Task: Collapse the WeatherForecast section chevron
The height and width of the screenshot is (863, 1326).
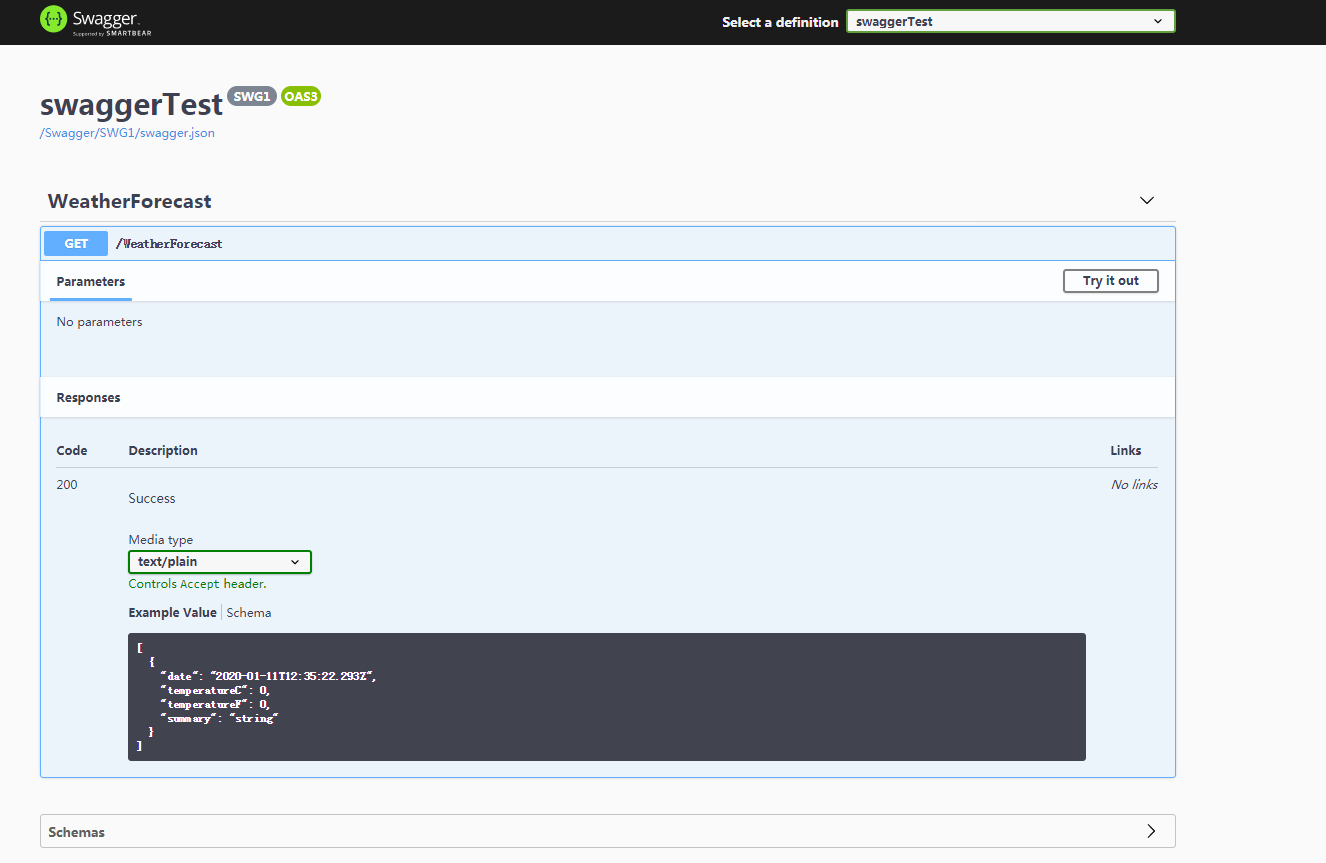Action: [1147, 200]
